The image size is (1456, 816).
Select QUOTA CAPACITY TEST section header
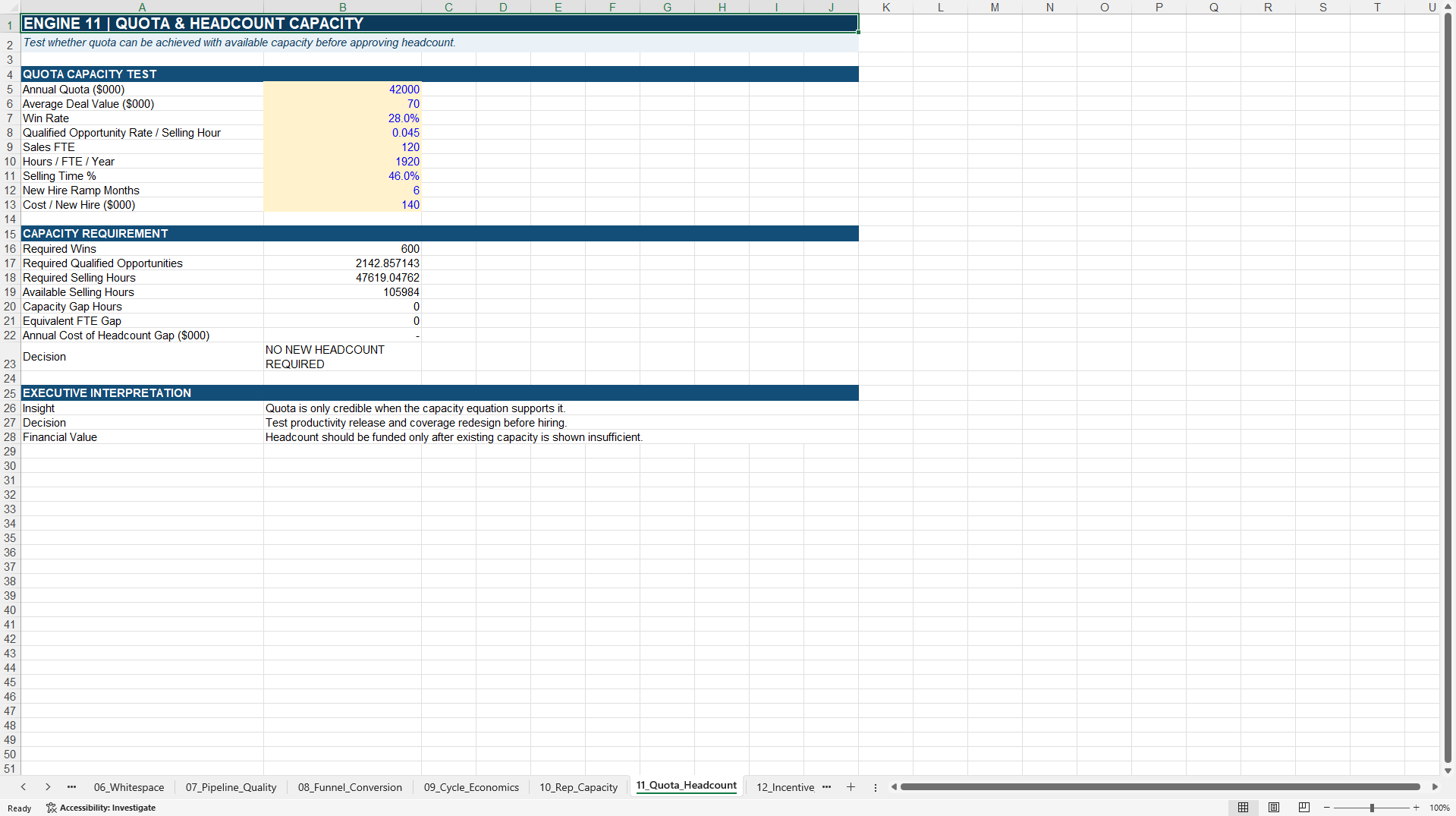point(439,74)
